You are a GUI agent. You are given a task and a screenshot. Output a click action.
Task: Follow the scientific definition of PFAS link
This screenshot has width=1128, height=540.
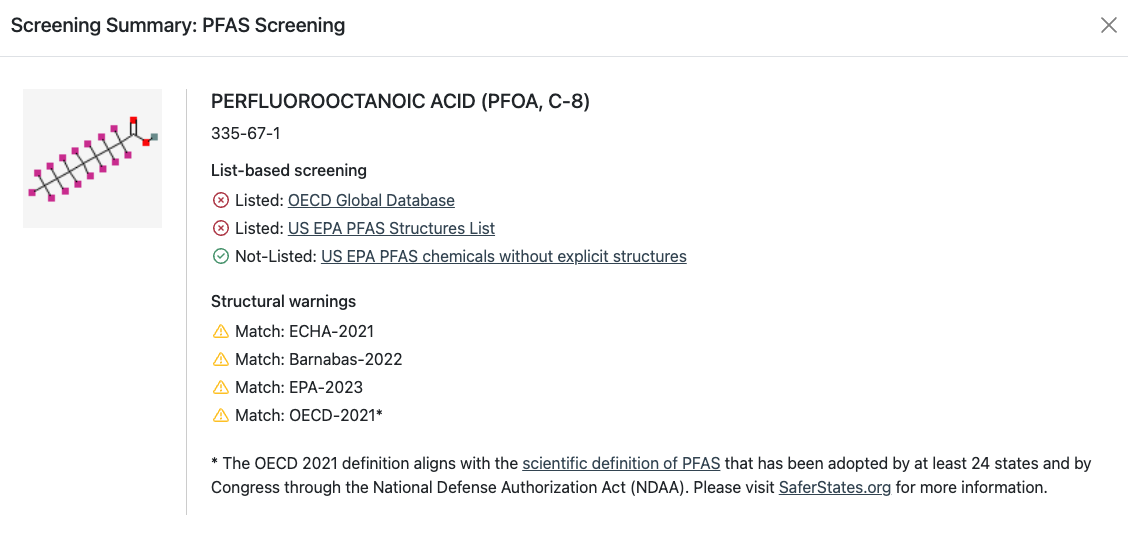tap(622, 464)
